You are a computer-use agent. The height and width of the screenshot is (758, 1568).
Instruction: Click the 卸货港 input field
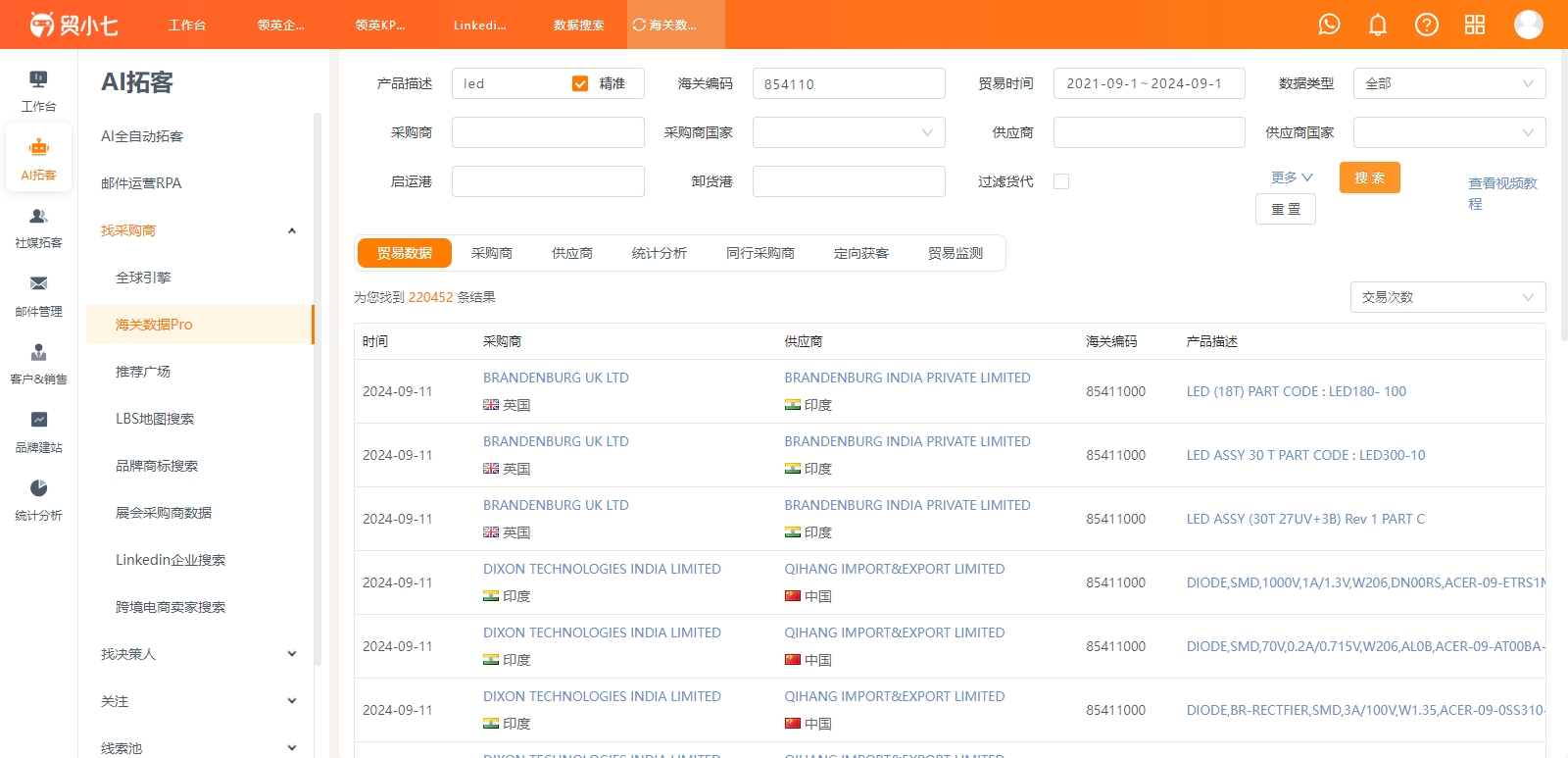click(x=849, y=181)
